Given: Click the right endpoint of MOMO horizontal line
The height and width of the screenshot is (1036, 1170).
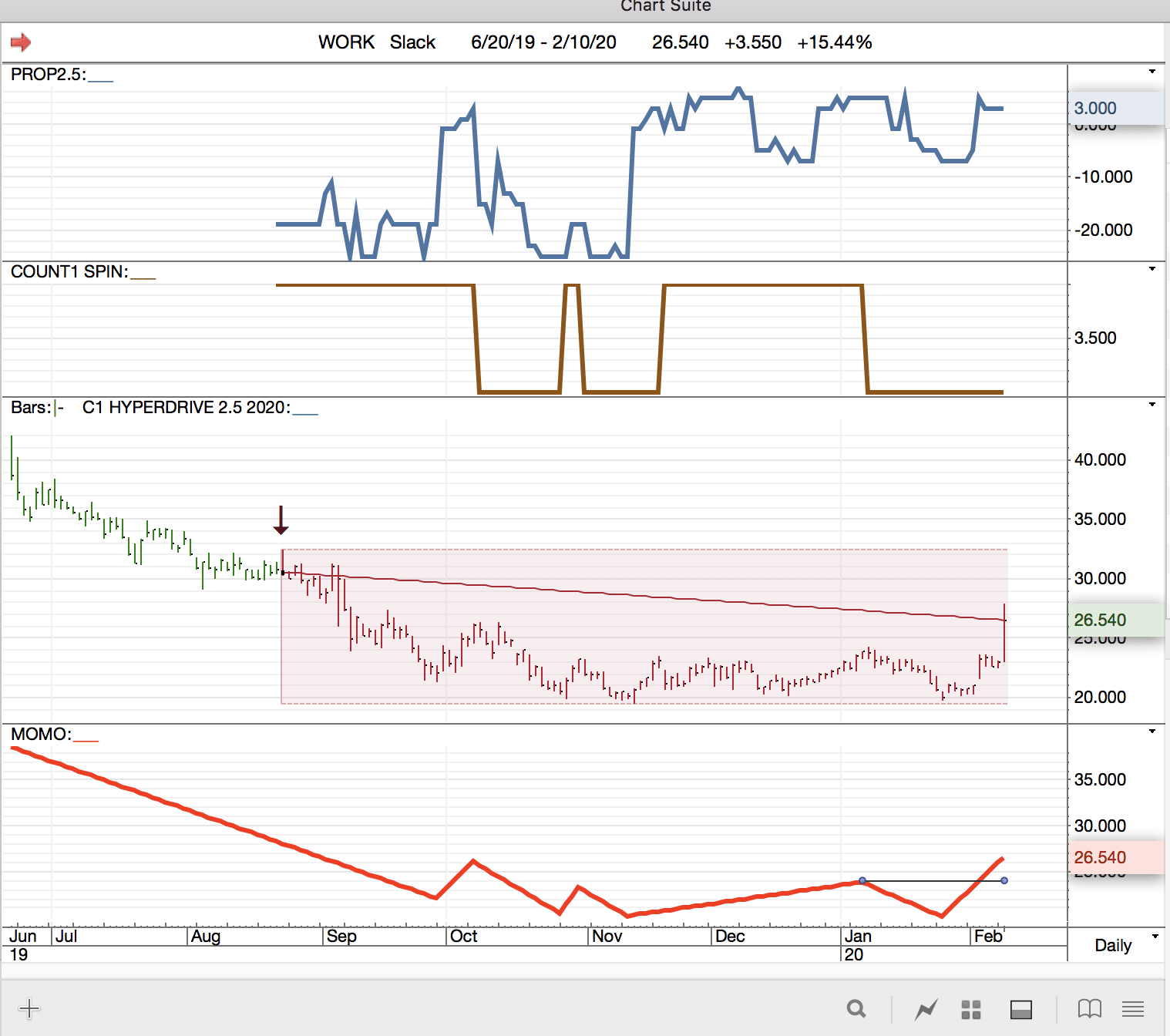Looking at the screenshot, I should [x=1004, y=880].
